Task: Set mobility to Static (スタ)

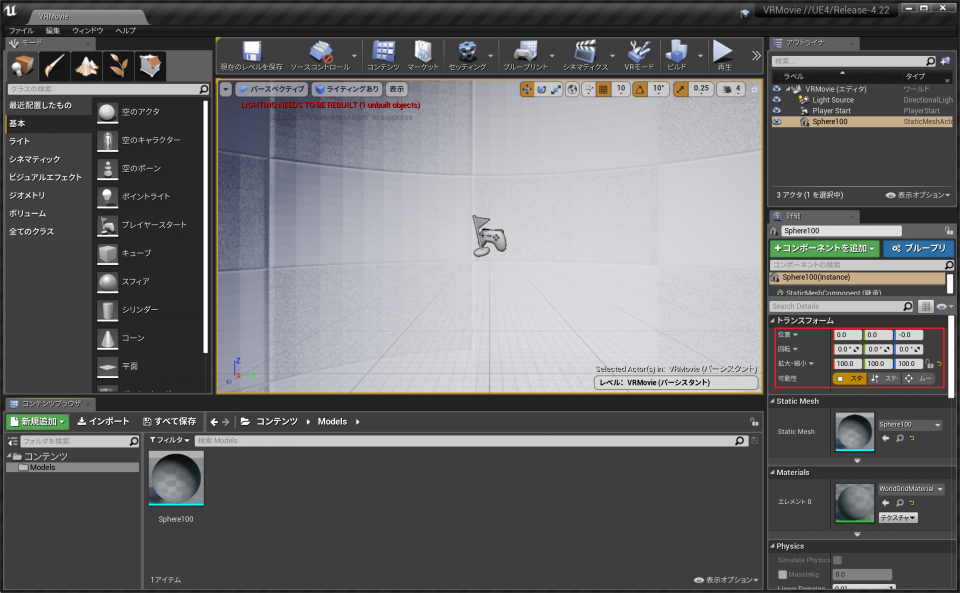Action: [850, 379]
